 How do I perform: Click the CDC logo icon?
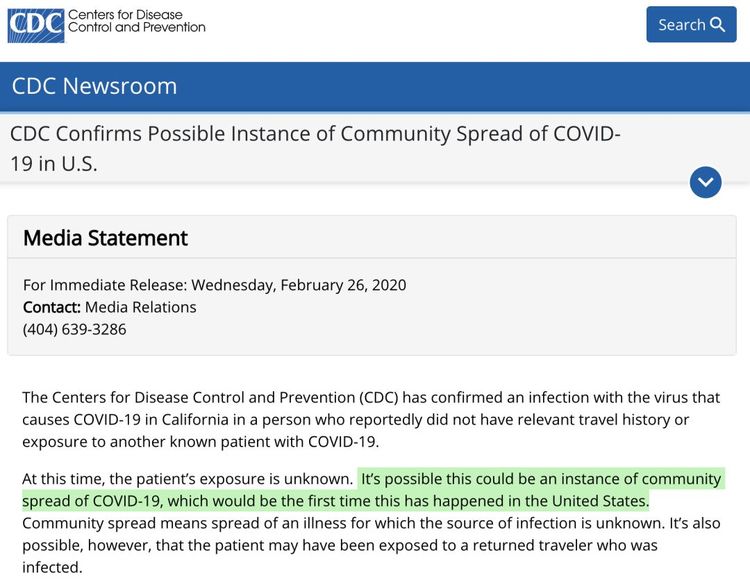coord(35,24)
